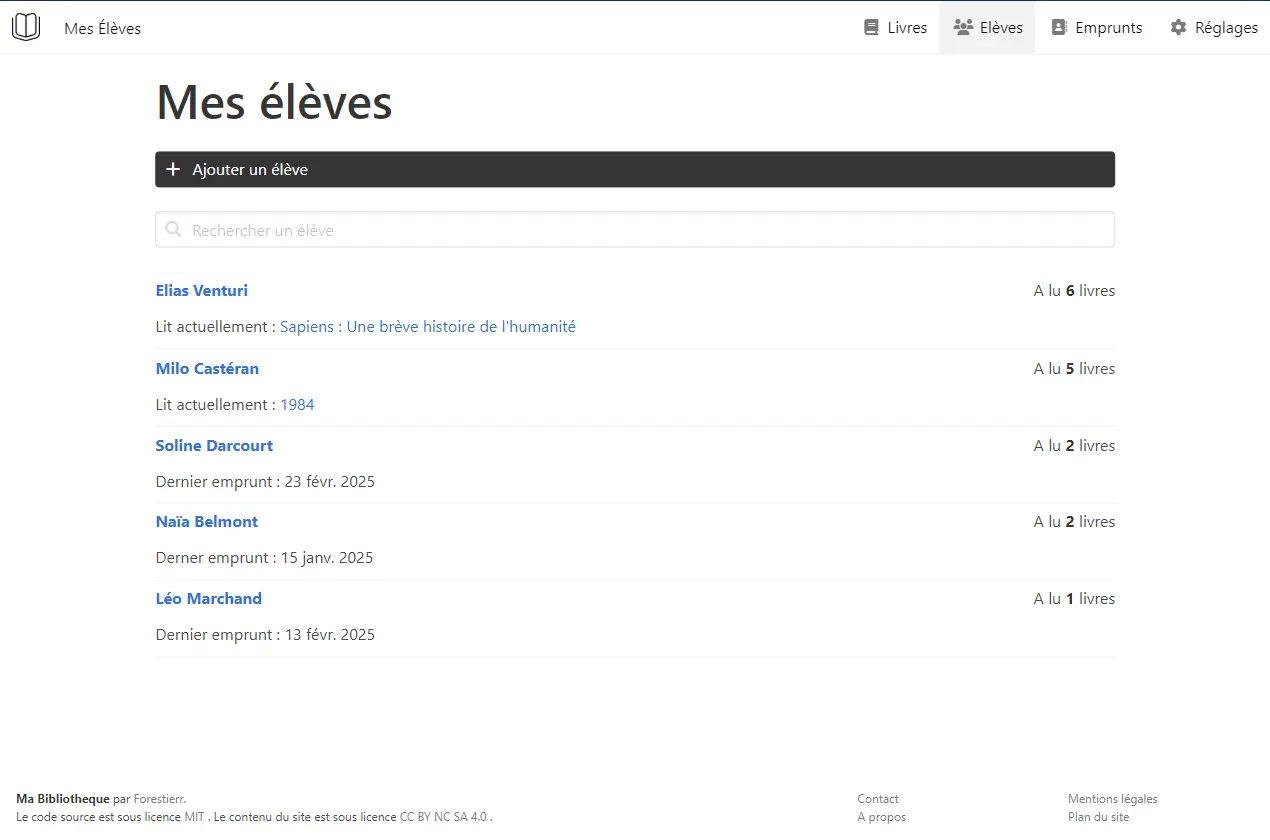The image size is (1270, 840).
Task: Open the Elèves menu item
Action: click(x=987, y=27)
